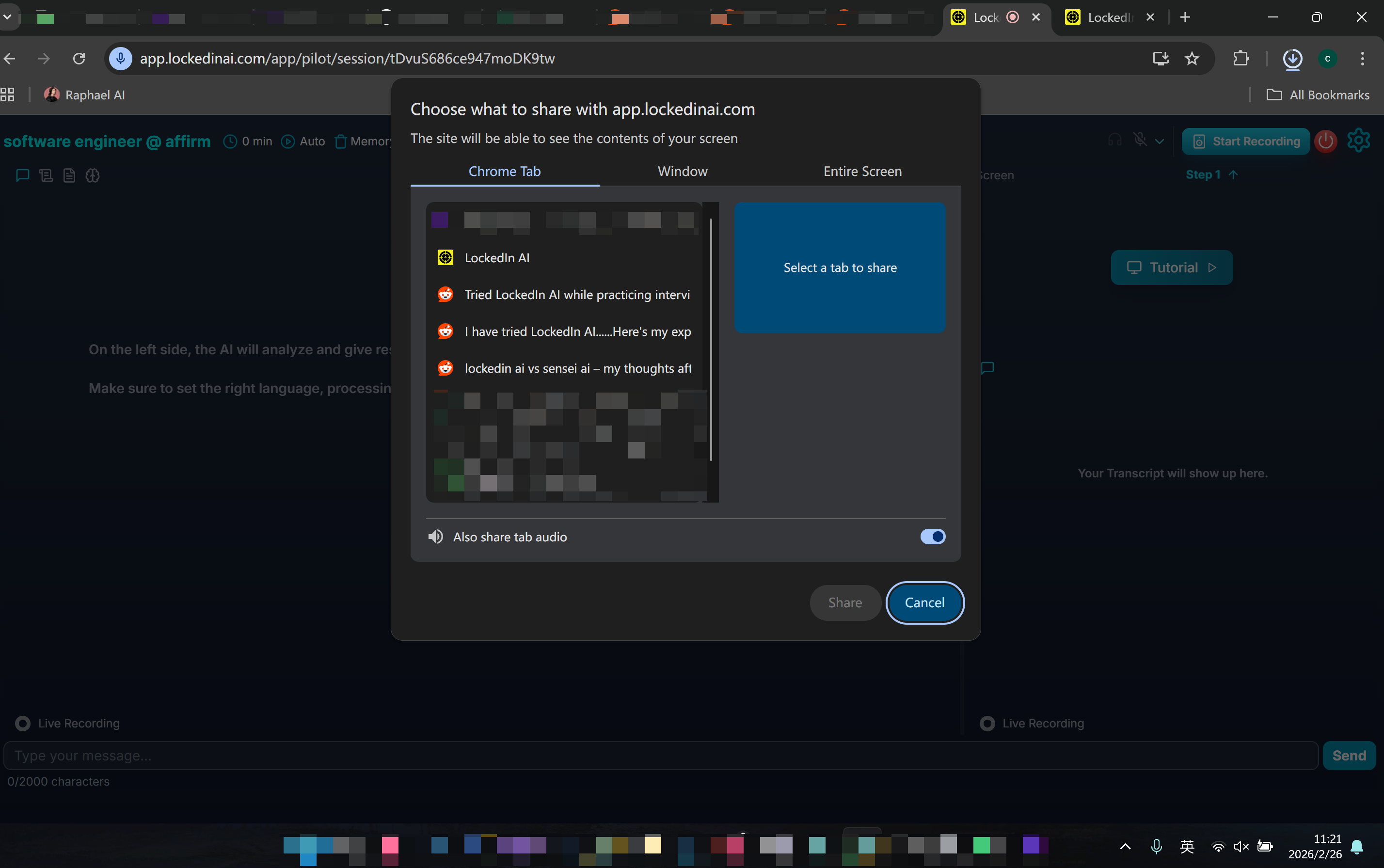Open the settings gear icon
Image resolution: width=1384 pixels, height=868 pixels.
[x=1358, y=141]
